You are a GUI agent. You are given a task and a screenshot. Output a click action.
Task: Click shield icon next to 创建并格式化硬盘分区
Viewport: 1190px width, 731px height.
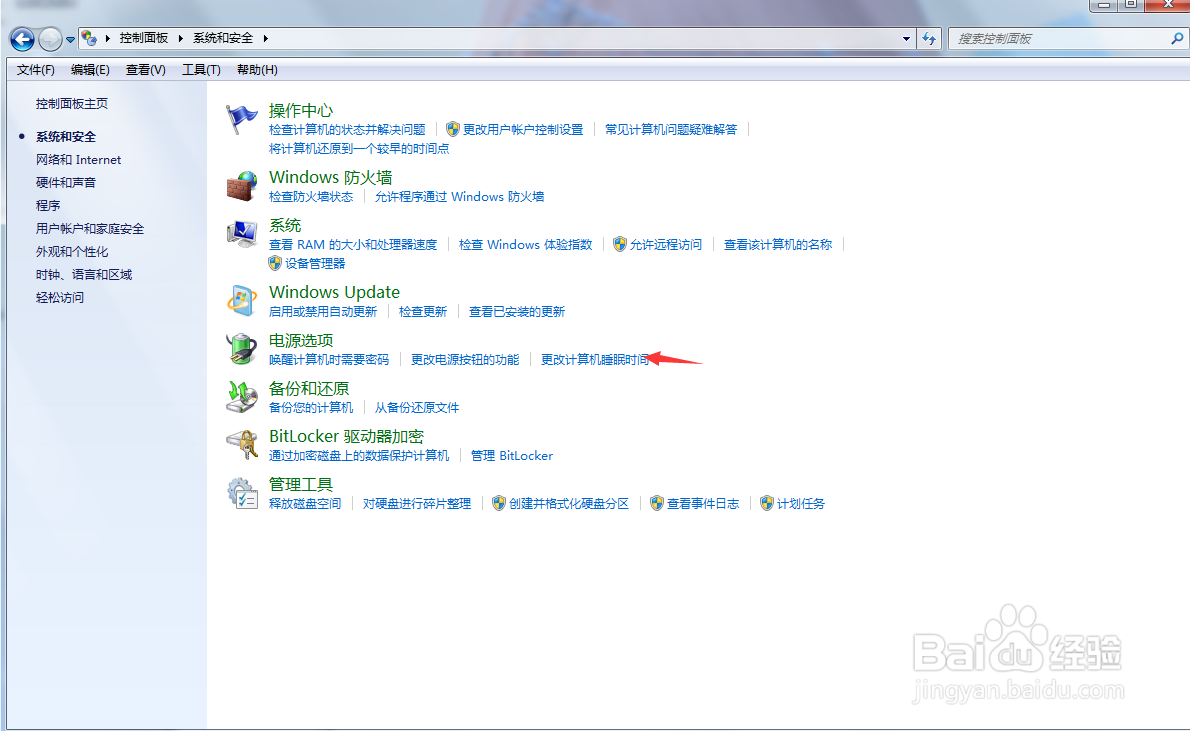(x=499, y=503)
